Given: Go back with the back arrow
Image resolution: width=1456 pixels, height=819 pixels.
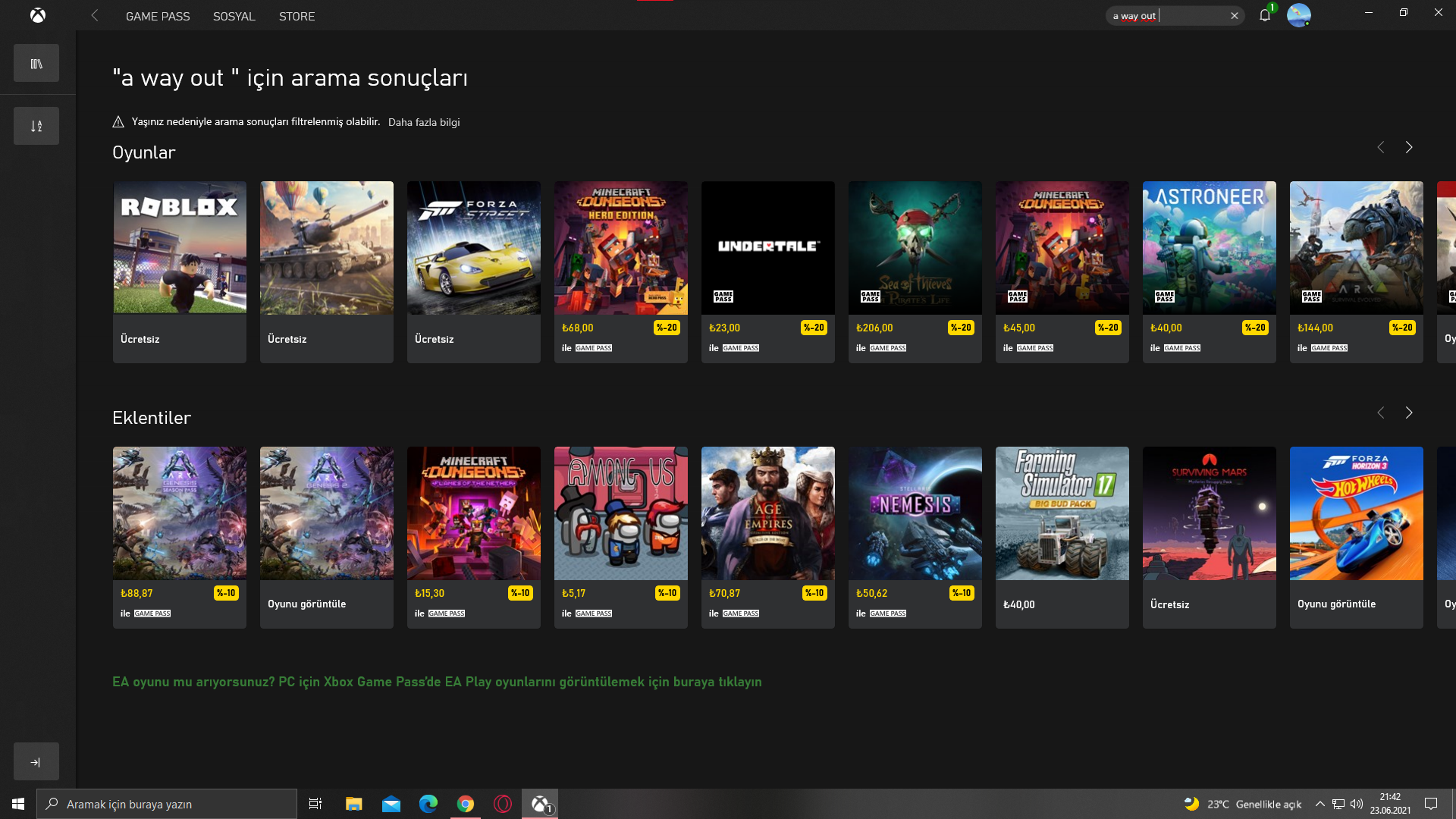Looking at the screenshot, I should (95, 15).
